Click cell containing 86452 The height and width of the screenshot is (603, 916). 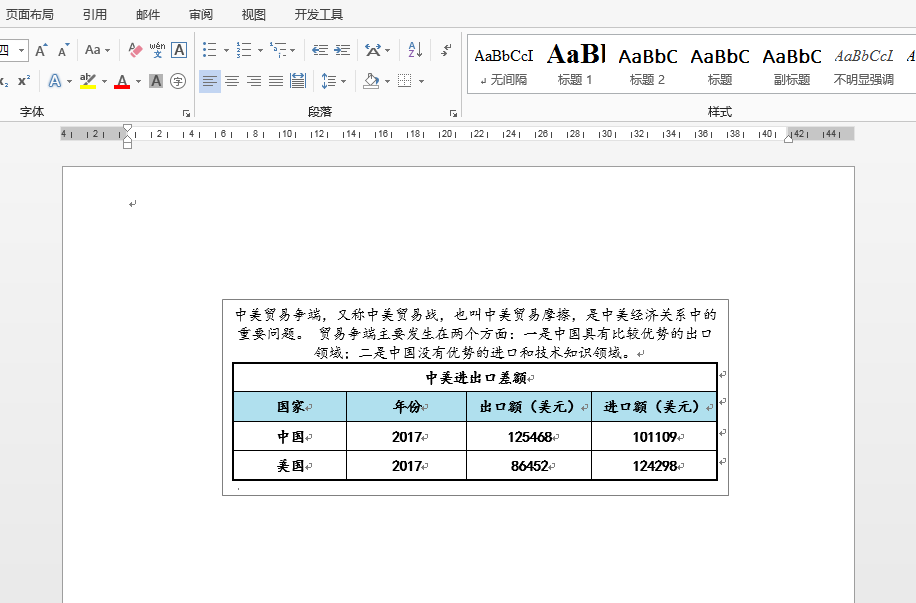529,466
